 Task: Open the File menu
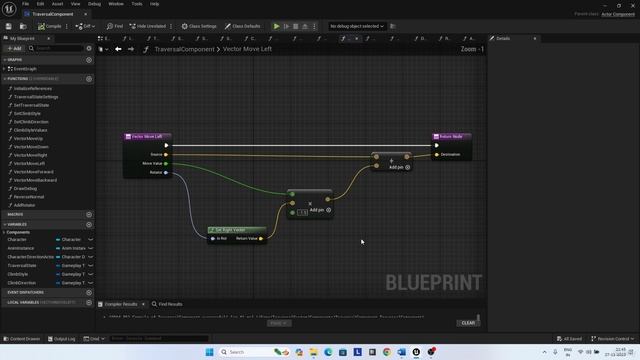(25, 4)
